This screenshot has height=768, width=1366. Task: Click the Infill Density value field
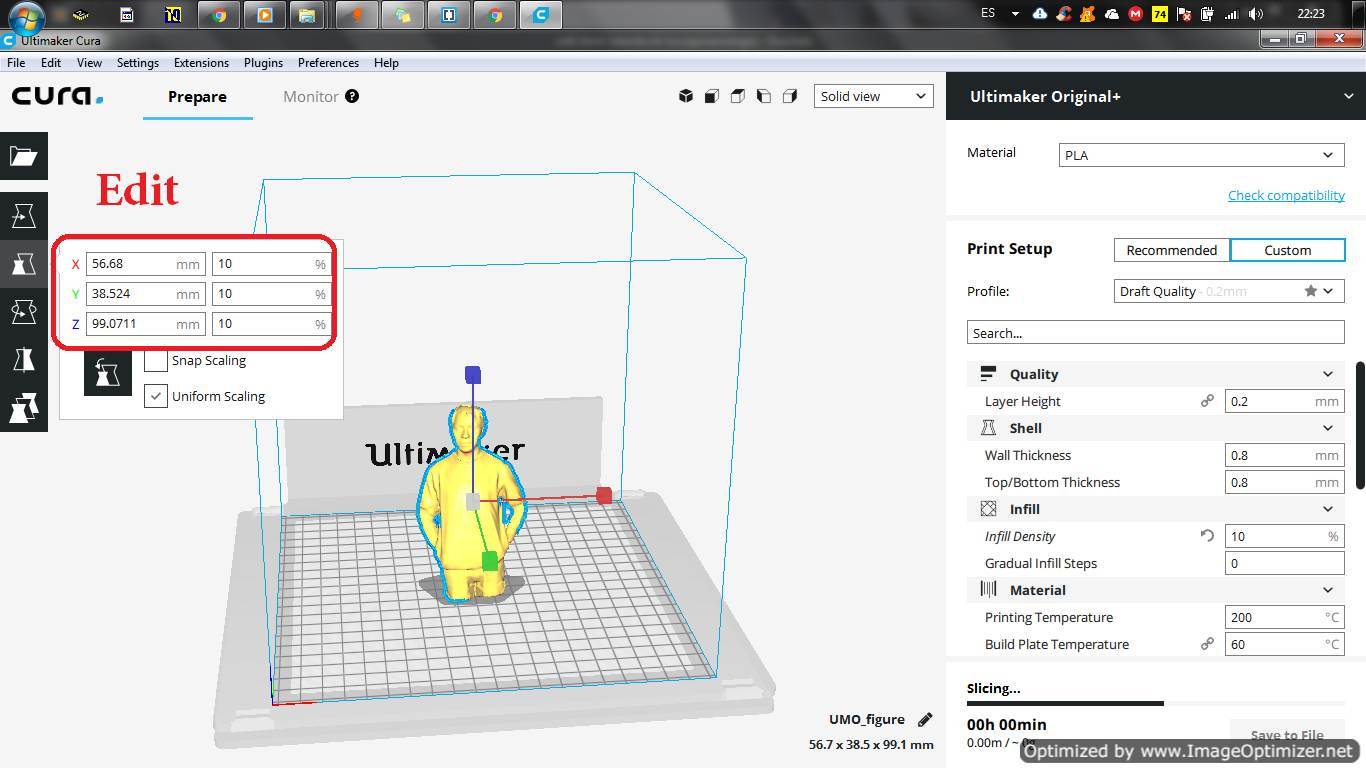pos(1284,536)
